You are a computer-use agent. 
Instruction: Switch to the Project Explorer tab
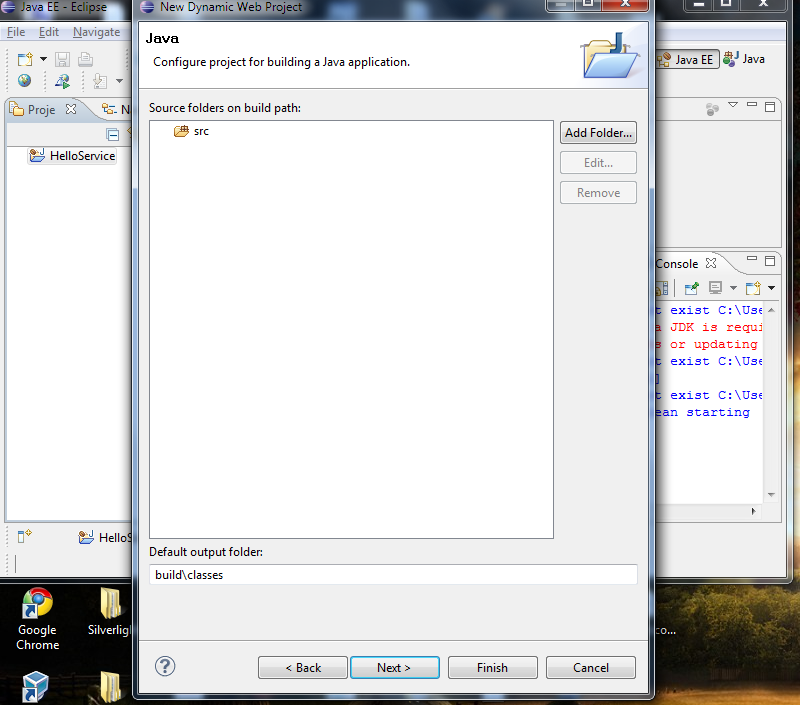(x=33, y=110)
